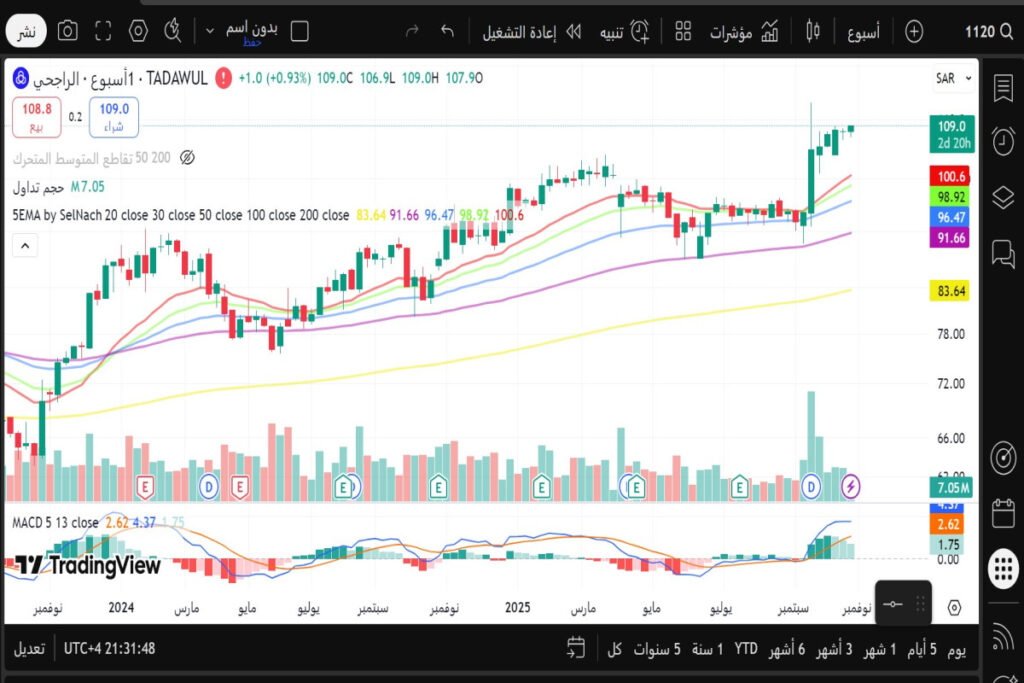Click the نشر publish button
This screenshot has width=1024, height=683.
coord(27,32)
